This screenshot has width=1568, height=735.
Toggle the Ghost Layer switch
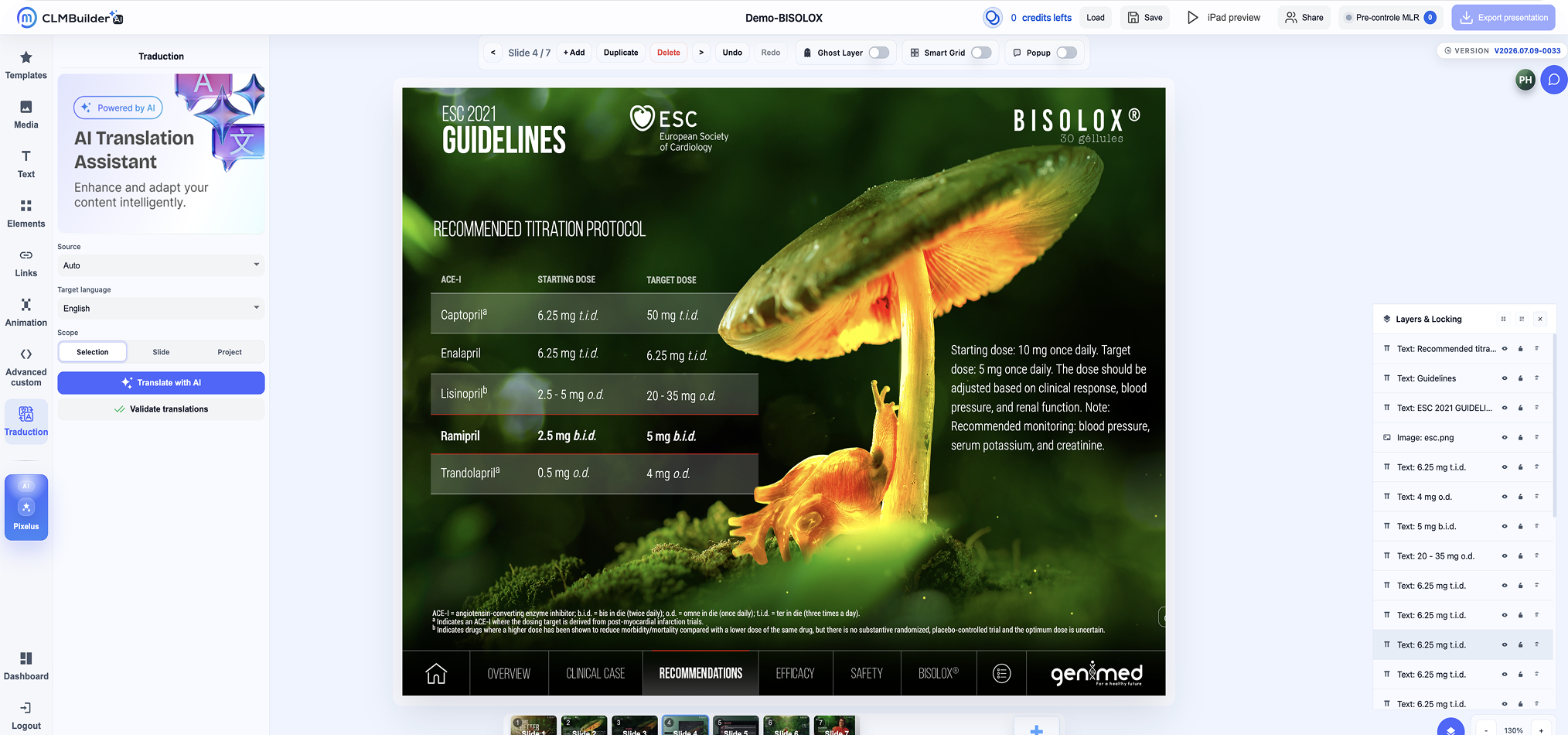878,53
